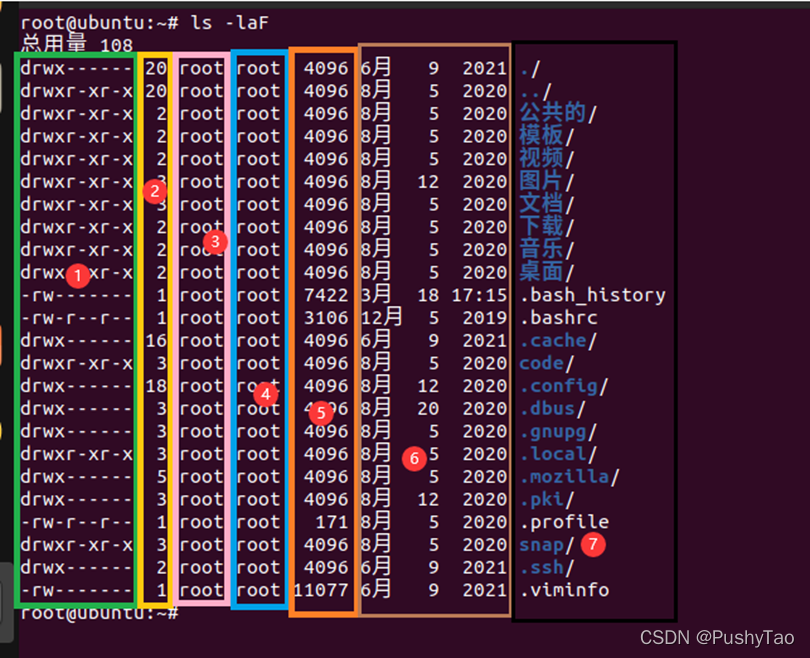Click the '公共的/' directory name
This screenshot has height=658, width=810.
[x=558, y=113]
